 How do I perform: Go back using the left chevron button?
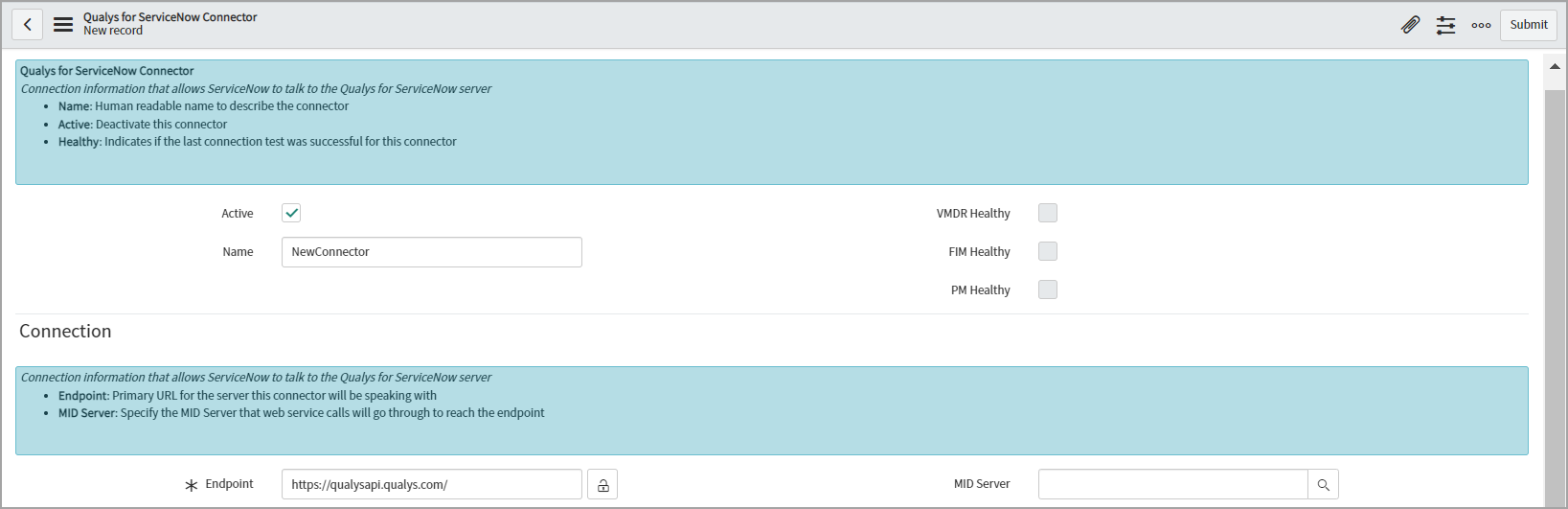[27, 25]
